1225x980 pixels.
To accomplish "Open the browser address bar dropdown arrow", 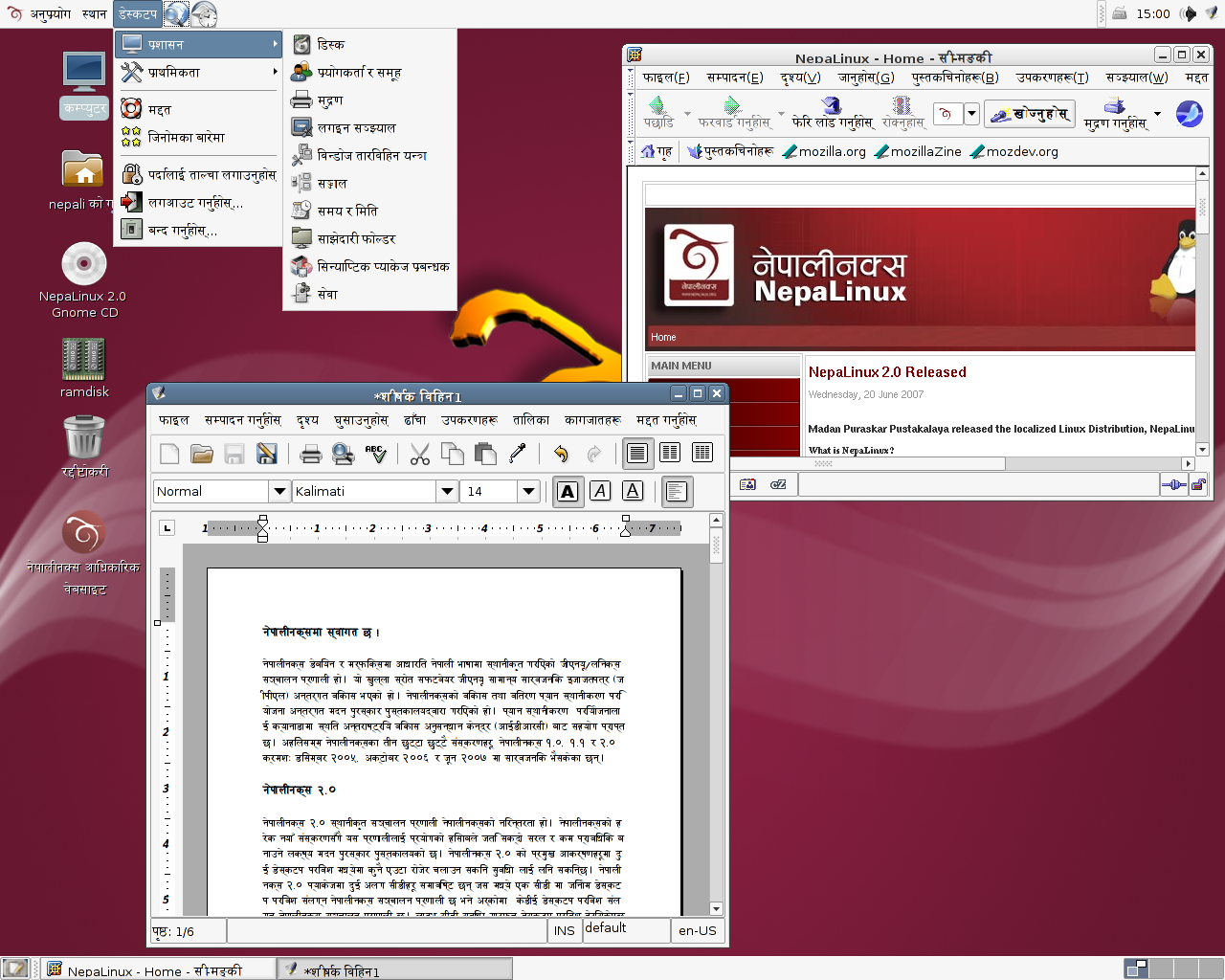I will click(971, 114).
